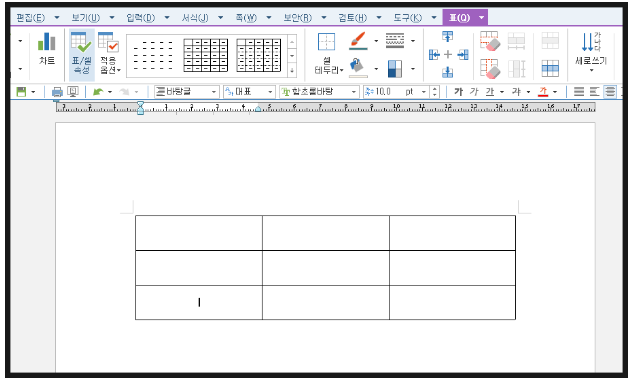Delete column with the eraser icon
The height and width of the screenshot is (385, 632).
489,69
